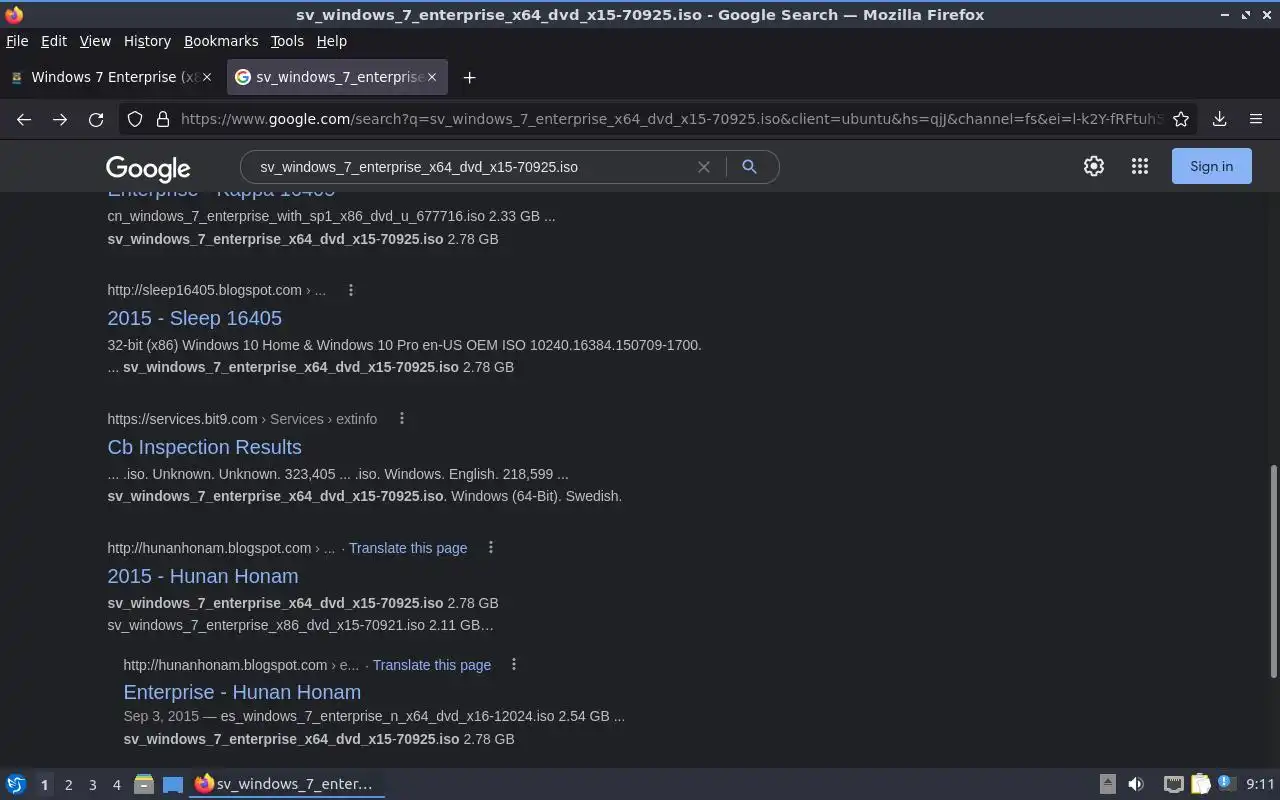The image size is (1280, 800).
Task: Open options for 2015 - Hunan Honam result
Action: pyautogui.click(x=490, y=548)
